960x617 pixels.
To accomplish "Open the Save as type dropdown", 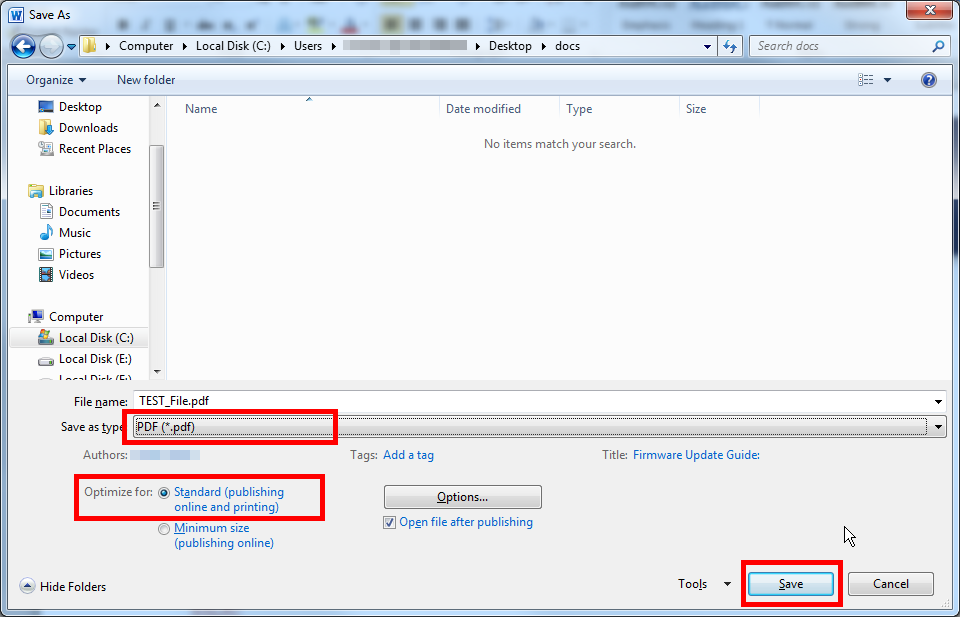I will [938, 427].
